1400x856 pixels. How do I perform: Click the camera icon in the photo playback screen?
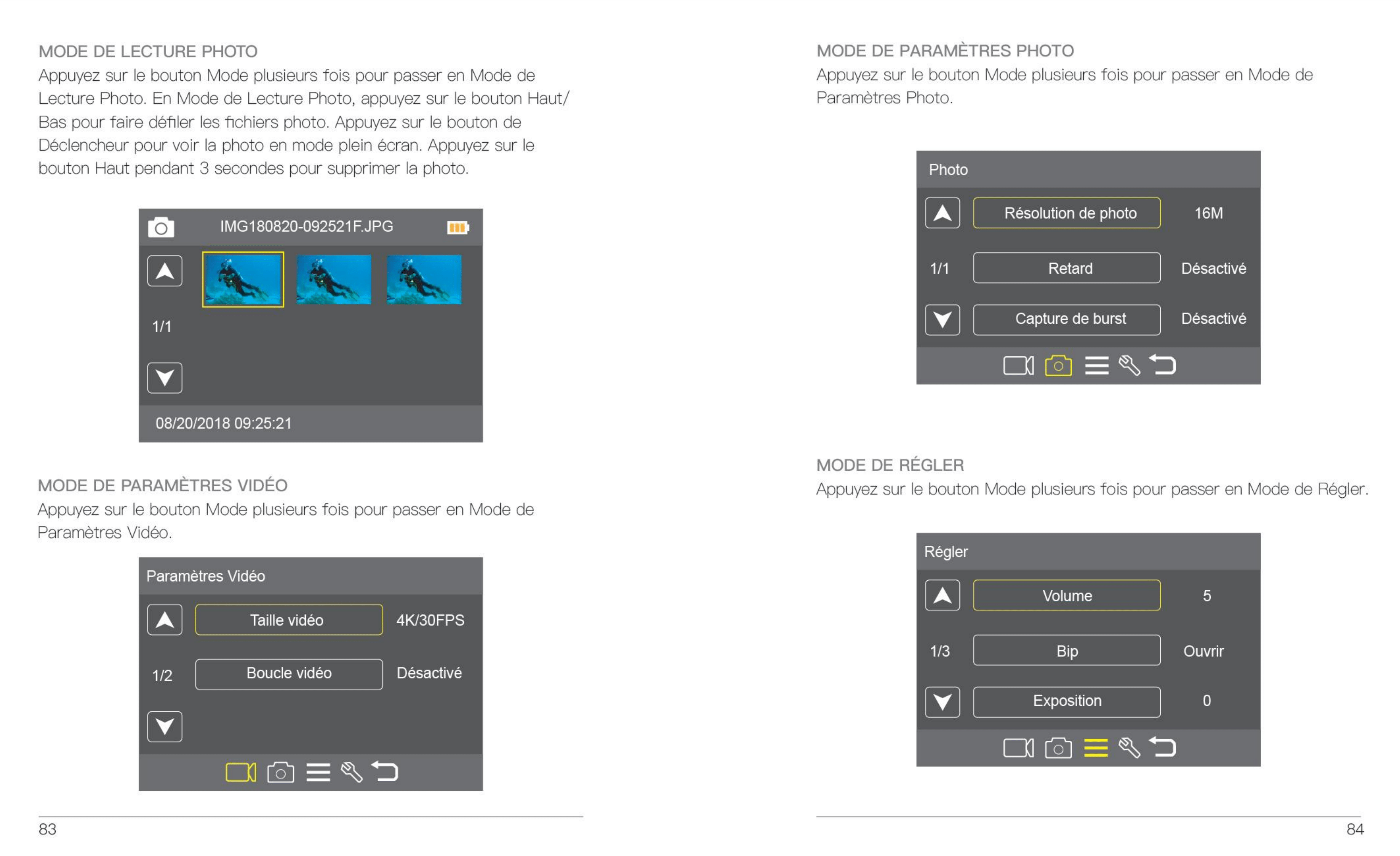pos(161,227)
